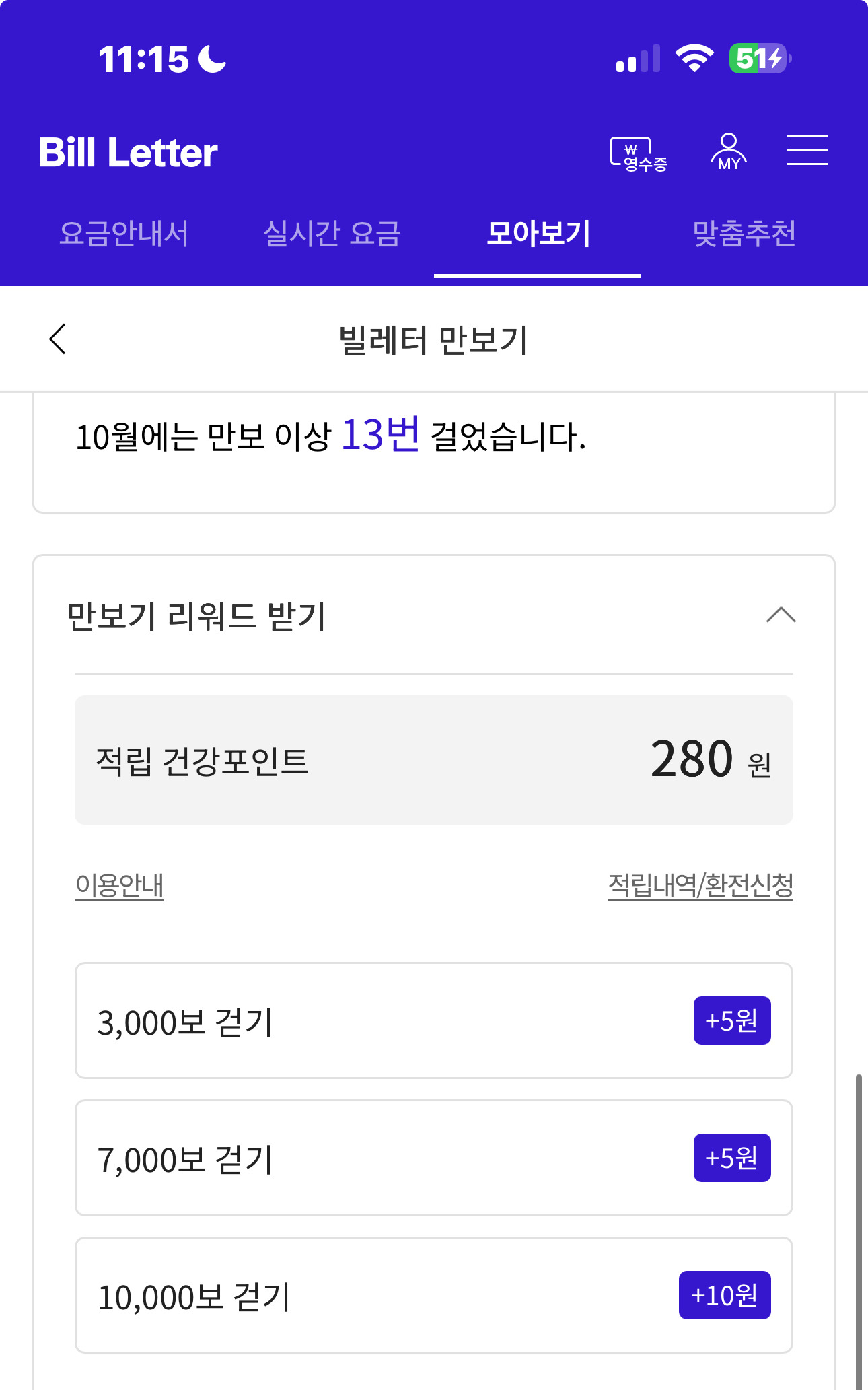
Task: Select the 모아보기 tab
Action: (538, 234)
